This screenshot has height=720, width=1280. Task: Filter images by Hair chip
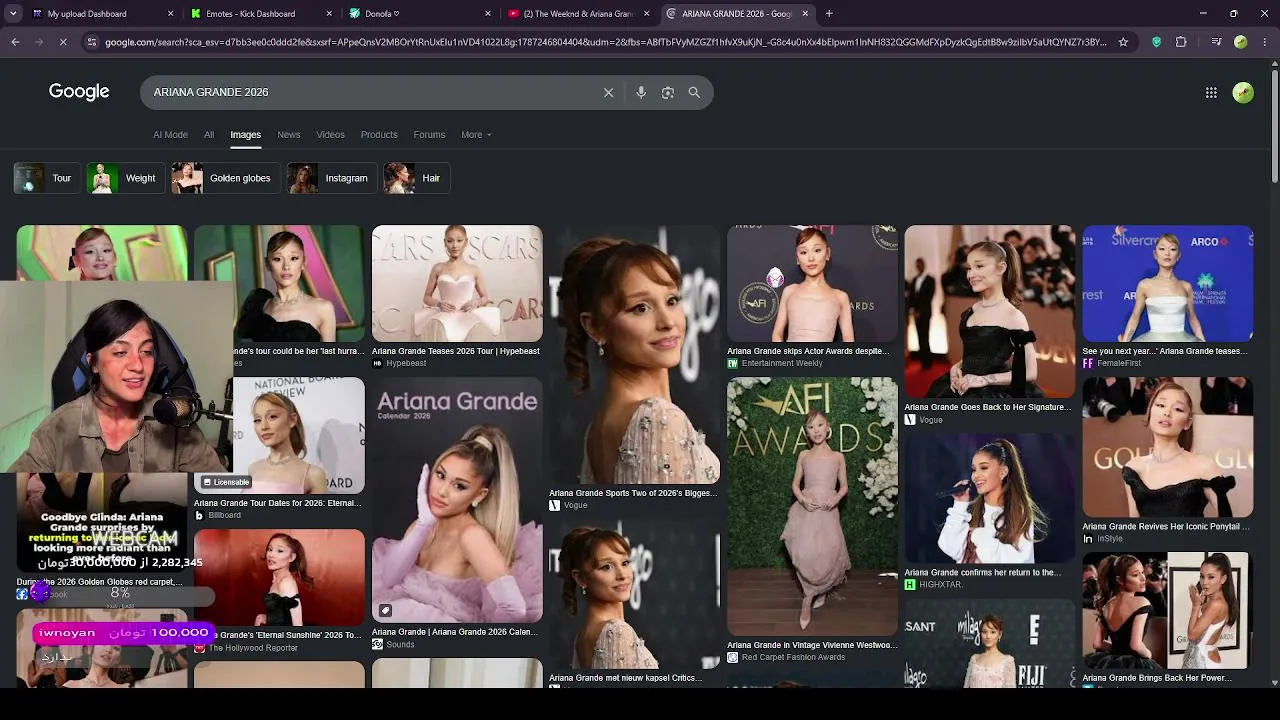point(416,178)
